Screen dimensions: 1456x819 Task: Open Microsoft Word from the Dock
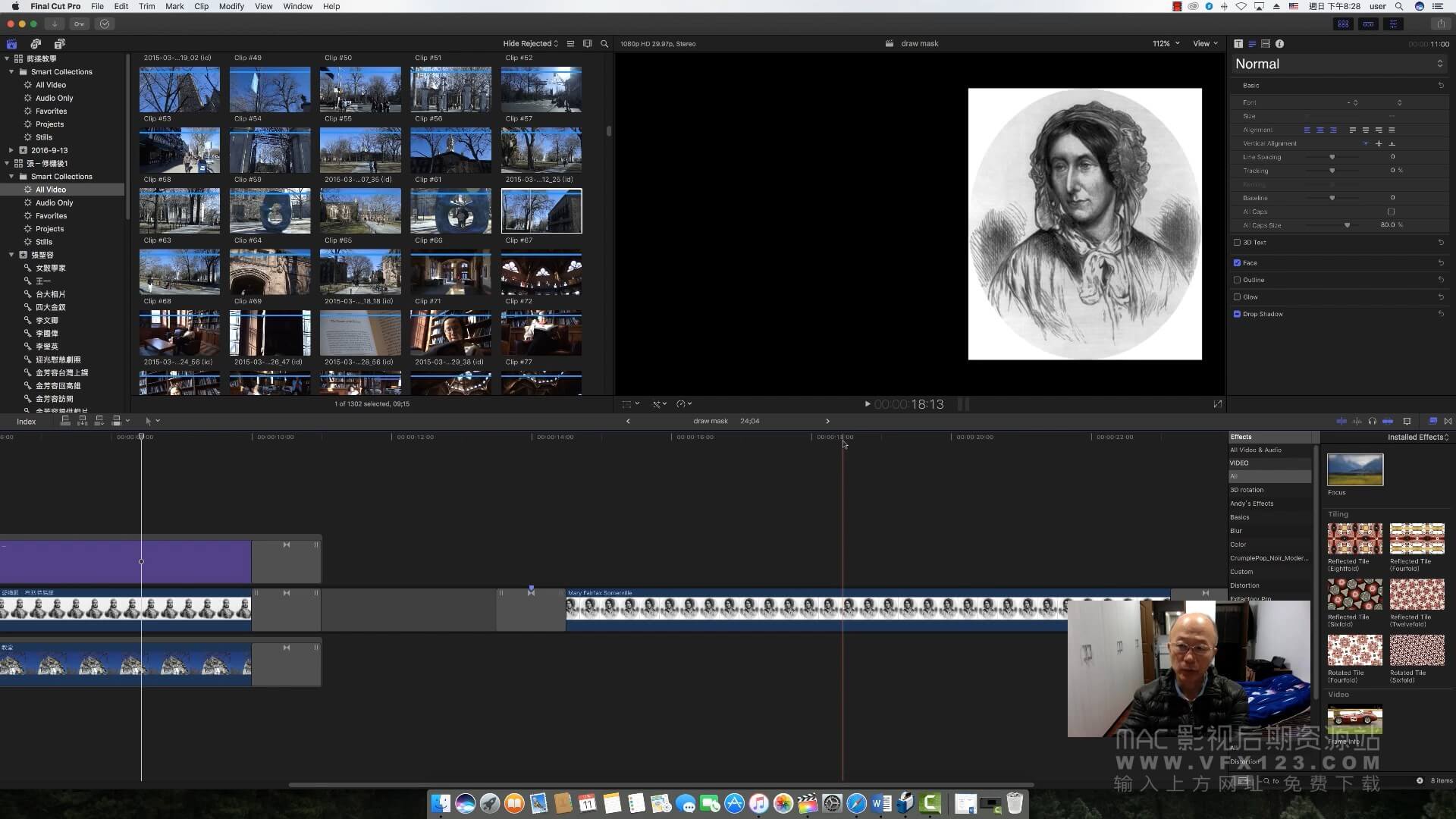(881, 803)
